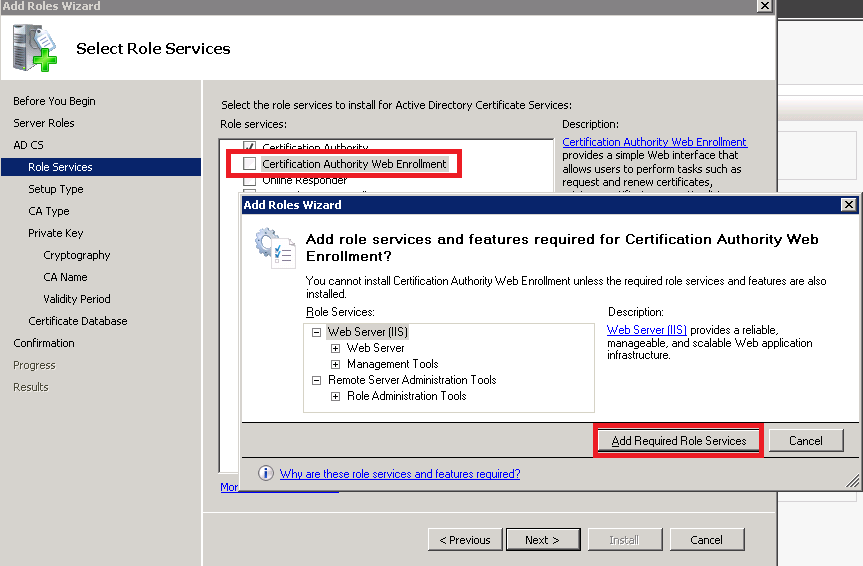Viewport: 863px width, 566px height.
Task: Click Add Required Role Services button
Action: pyautogui.click(x=679, y=441)
